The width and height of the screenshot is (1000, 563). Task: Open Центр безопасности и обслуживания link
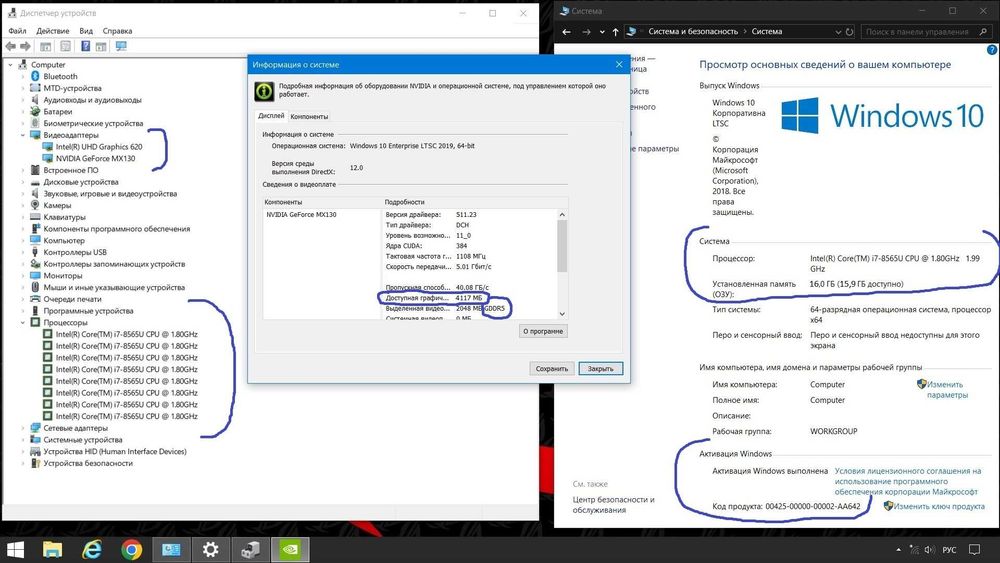pyautogui.click(x=614, y=504)
